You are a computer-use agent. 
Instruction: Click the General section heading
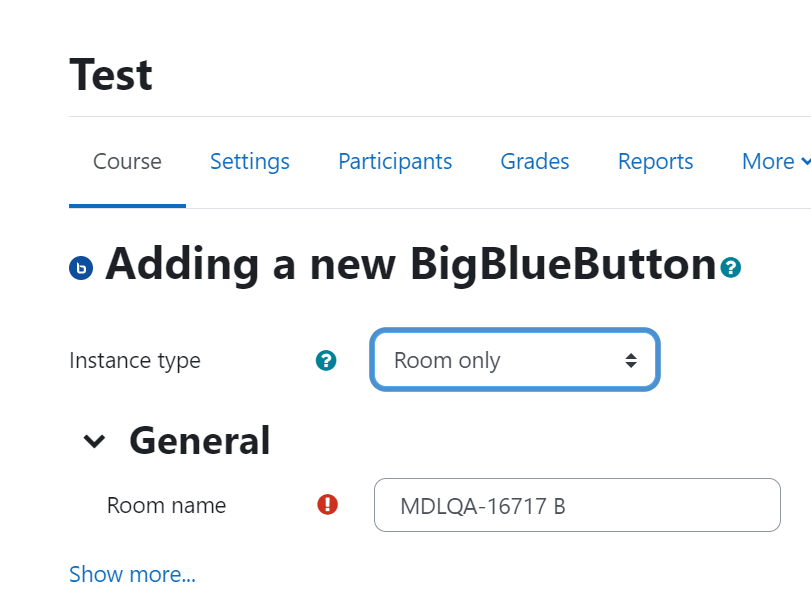point(200,441)
